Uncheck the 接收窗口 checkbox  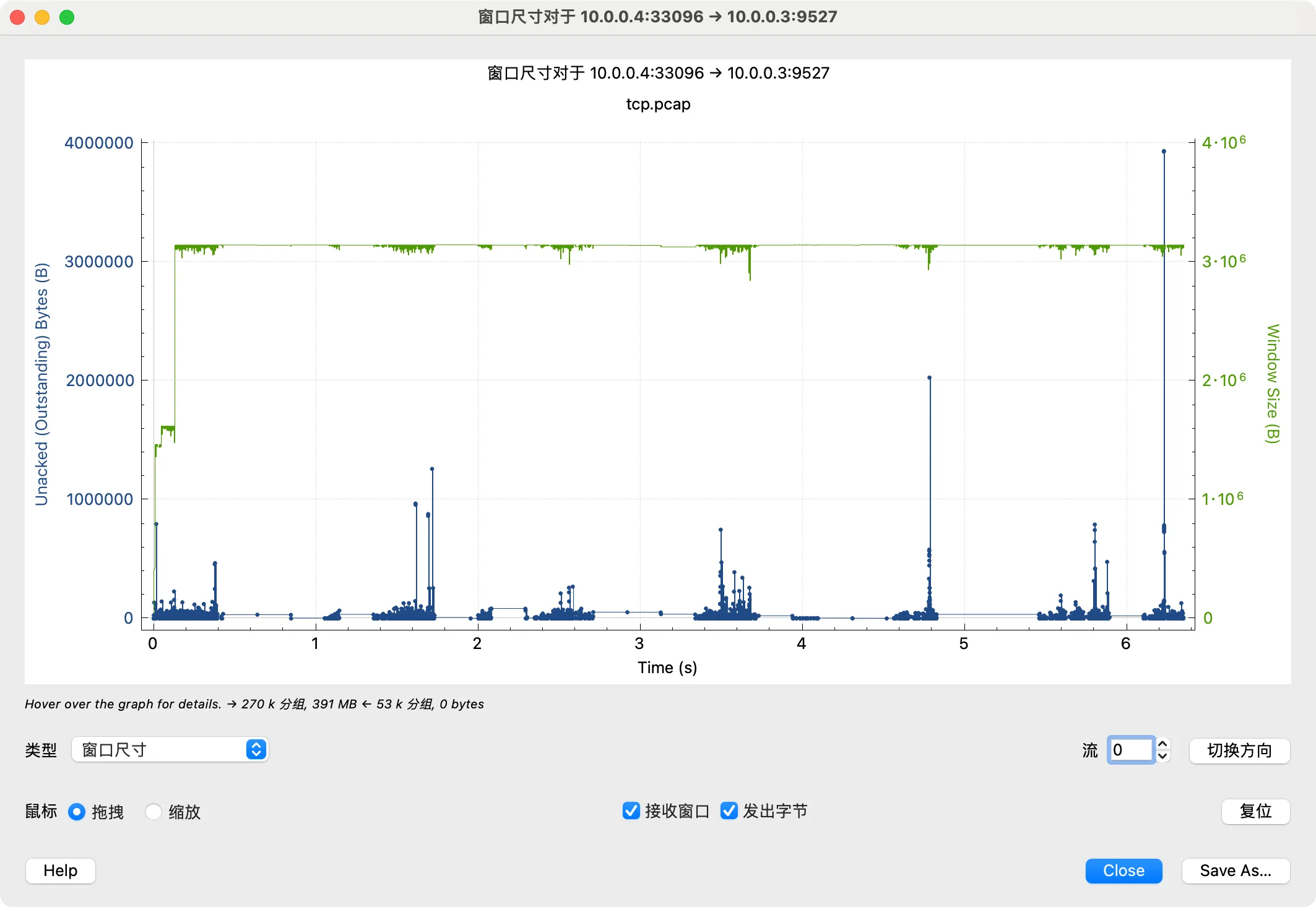pos(631,811)
